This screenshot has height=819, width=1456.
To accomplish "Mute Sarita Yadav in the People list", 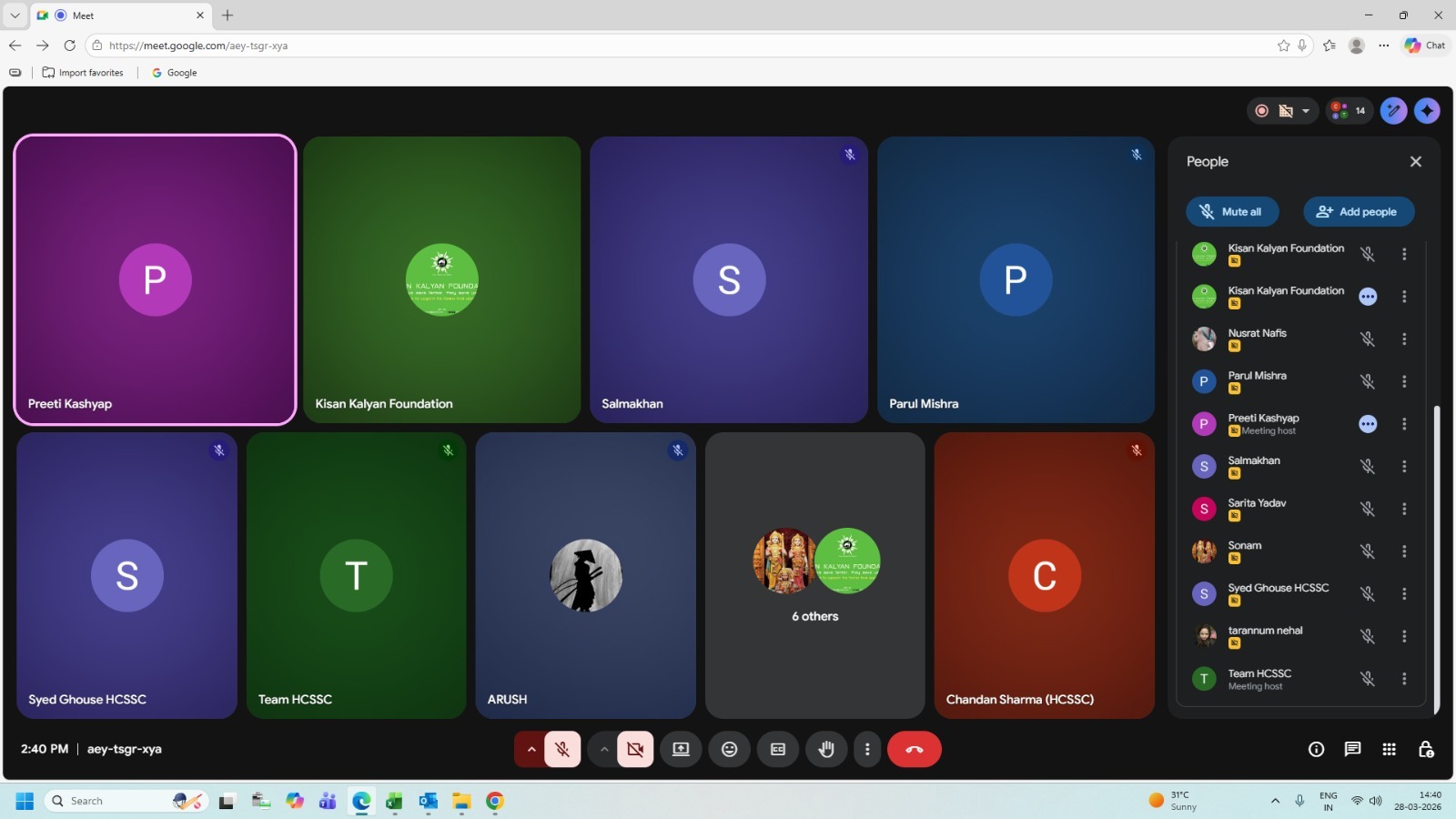I will (1367, 509).
